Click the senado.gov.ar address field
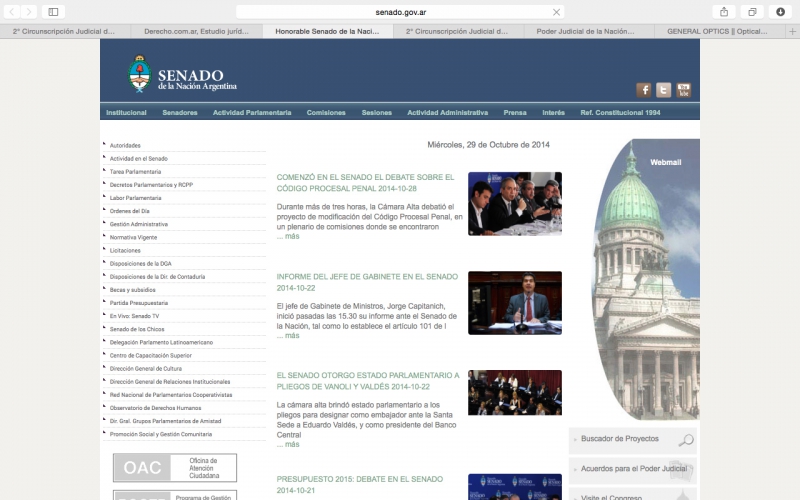 (x=401, y=12)
